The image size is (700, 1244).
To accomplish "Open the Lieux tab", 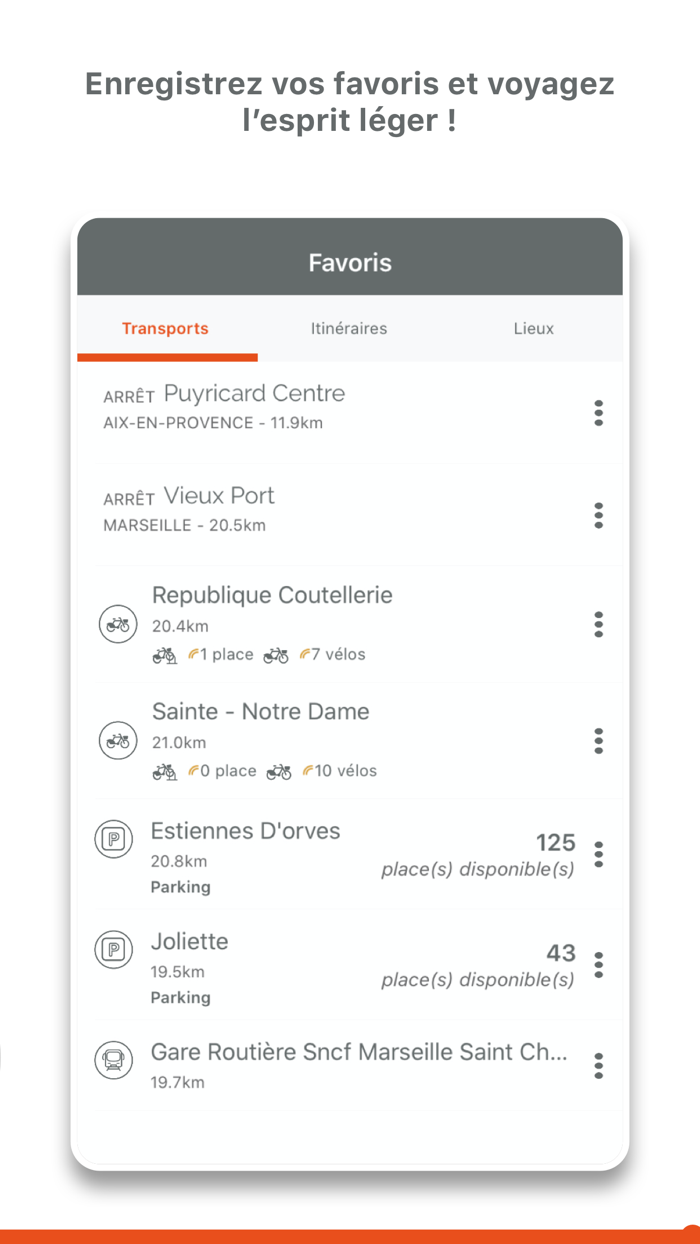I will click(x=533, y=328).
